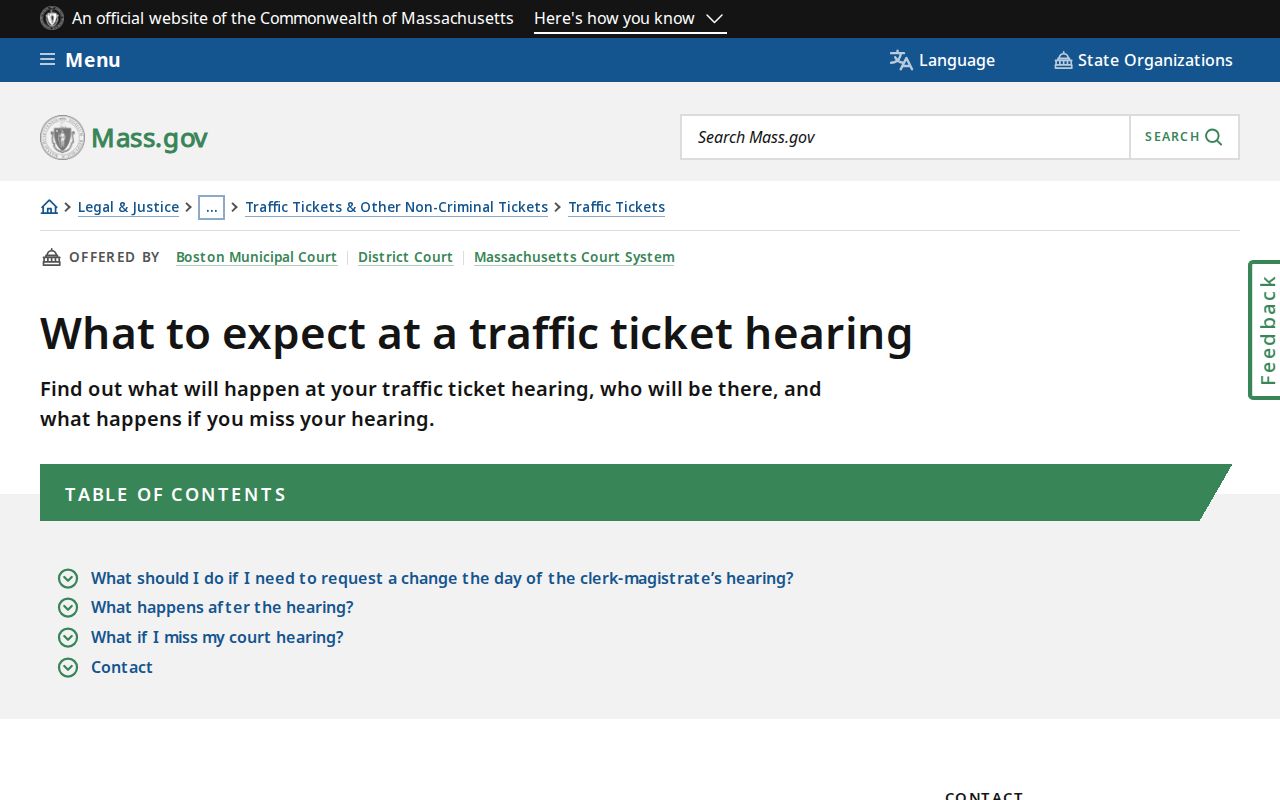Open the Traffic Tickets breadcrumb link

point(616,207)
